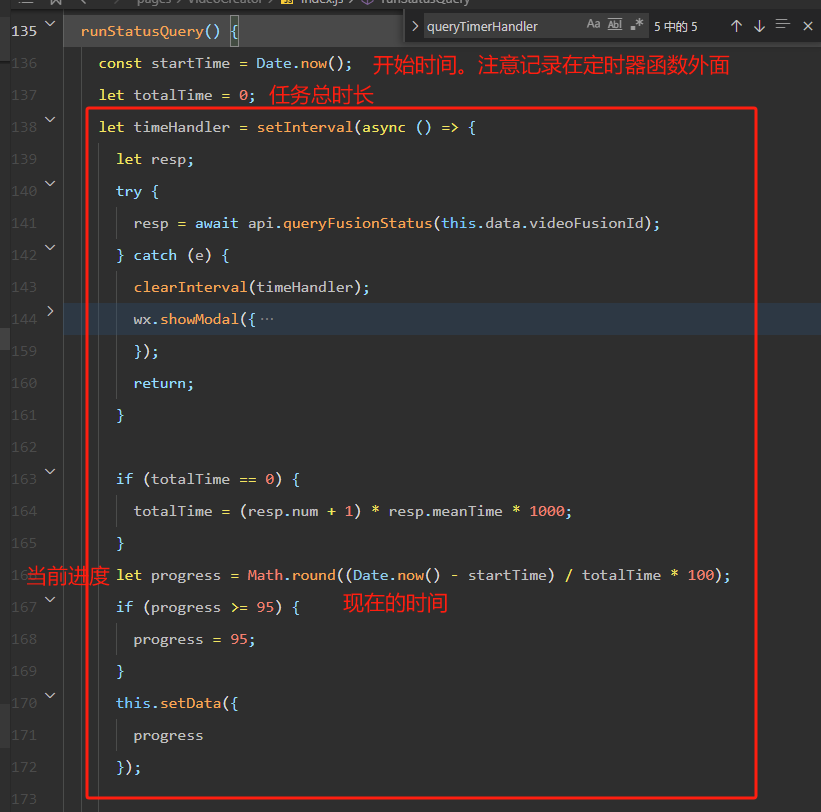The image size is (821, 812).
Task: Collapse the catch block fold at line 142
Action: [50, 247]
